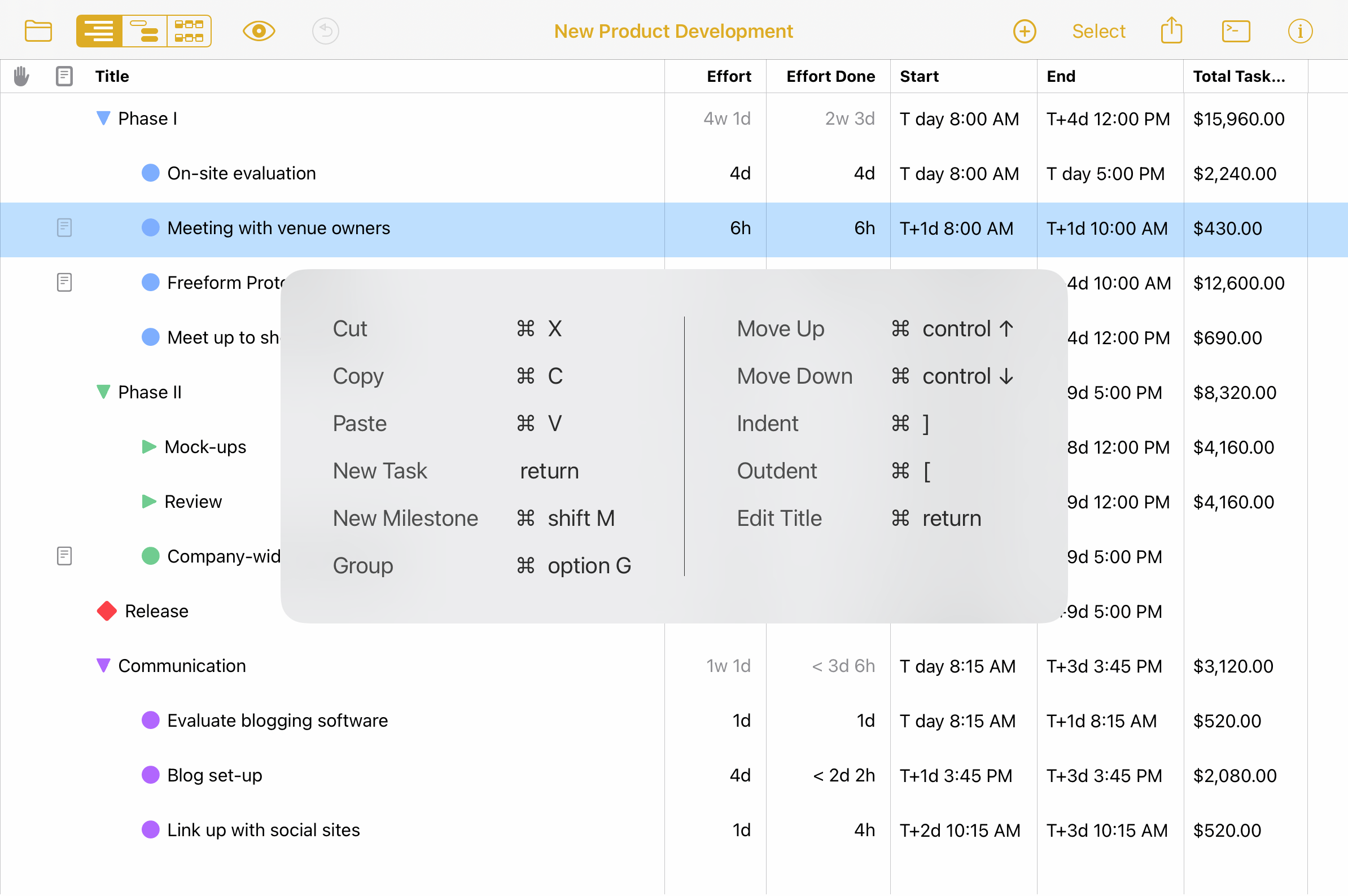Click the share/export icon
Image resolution: width=1348 pixels, height=896 pixels.
point(1172,29)
